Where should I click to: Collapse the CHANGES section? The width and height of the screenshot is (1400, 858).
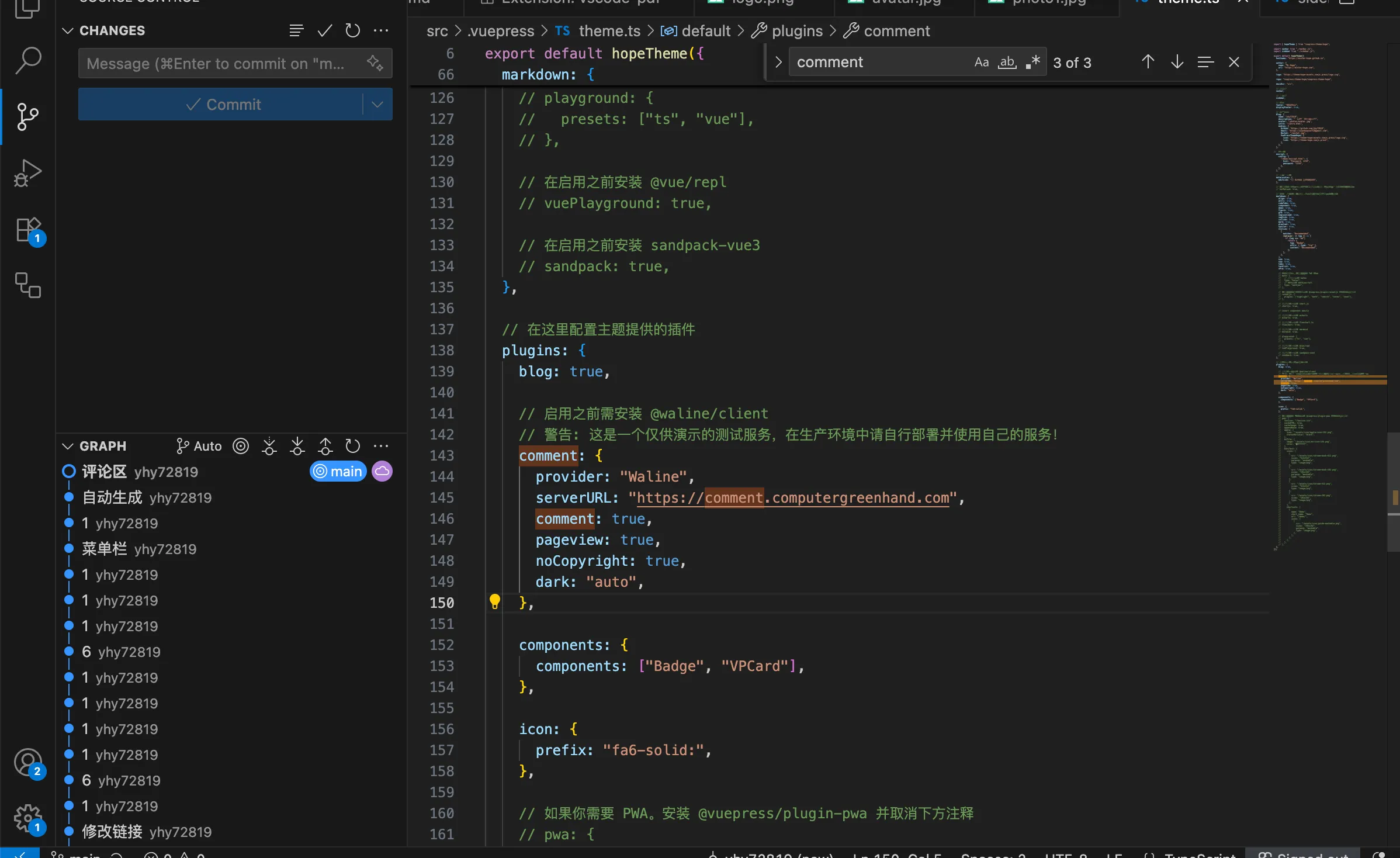[x=68, y=30]
